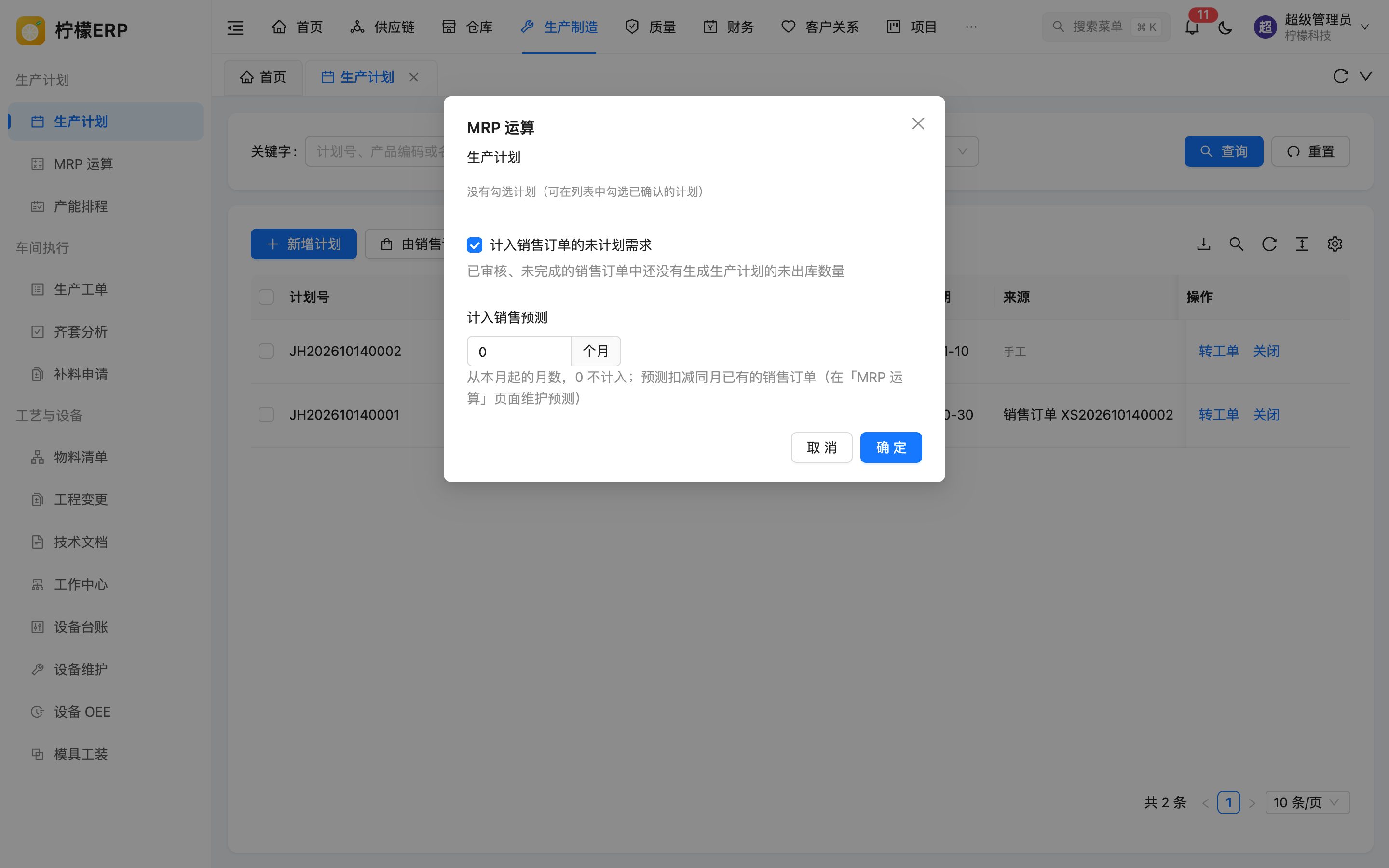Refresh the page tab in tab bar
1389x868 pixels.
pos(1340,76)
